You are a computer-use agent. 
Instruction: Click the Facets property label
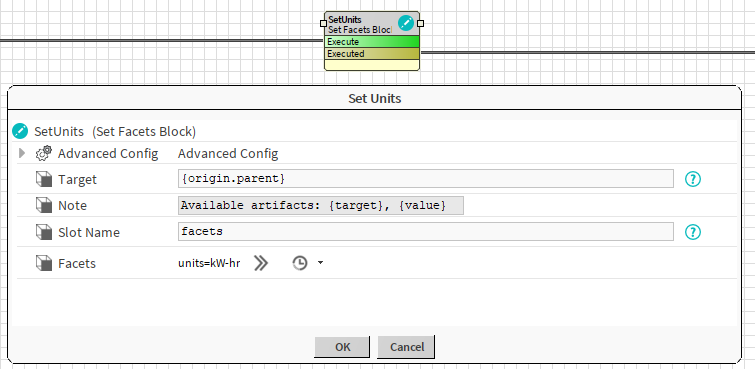(x=77, y=264)
